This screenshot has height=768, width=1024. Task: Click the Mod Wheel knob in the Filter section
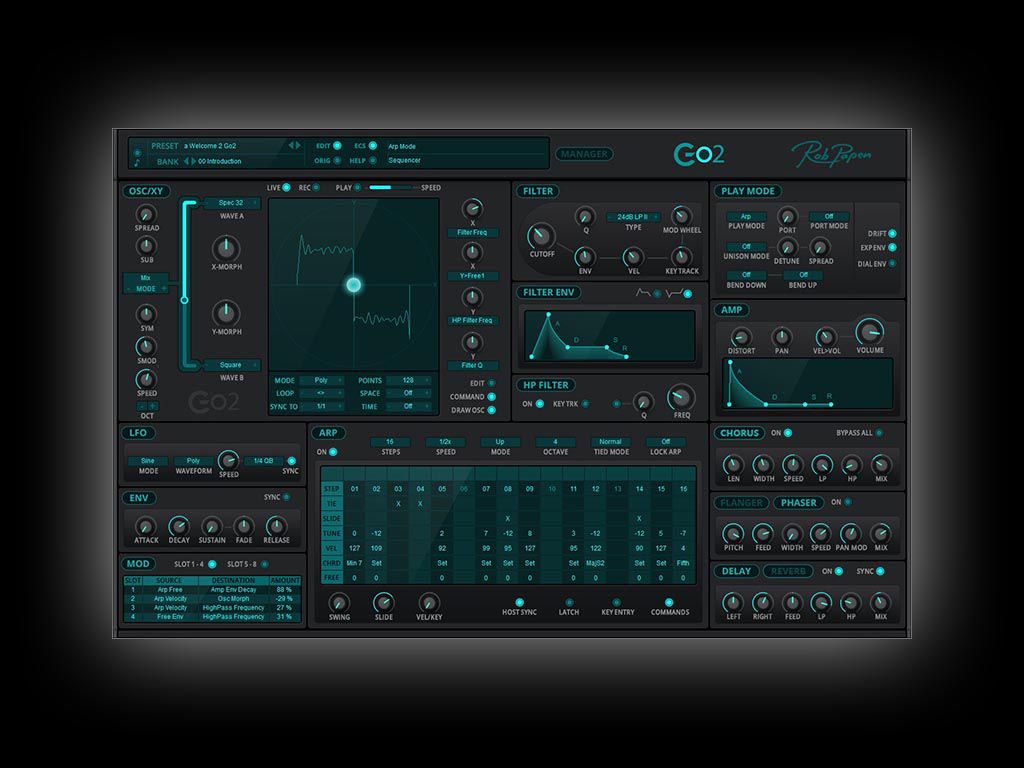click(680, 217)
